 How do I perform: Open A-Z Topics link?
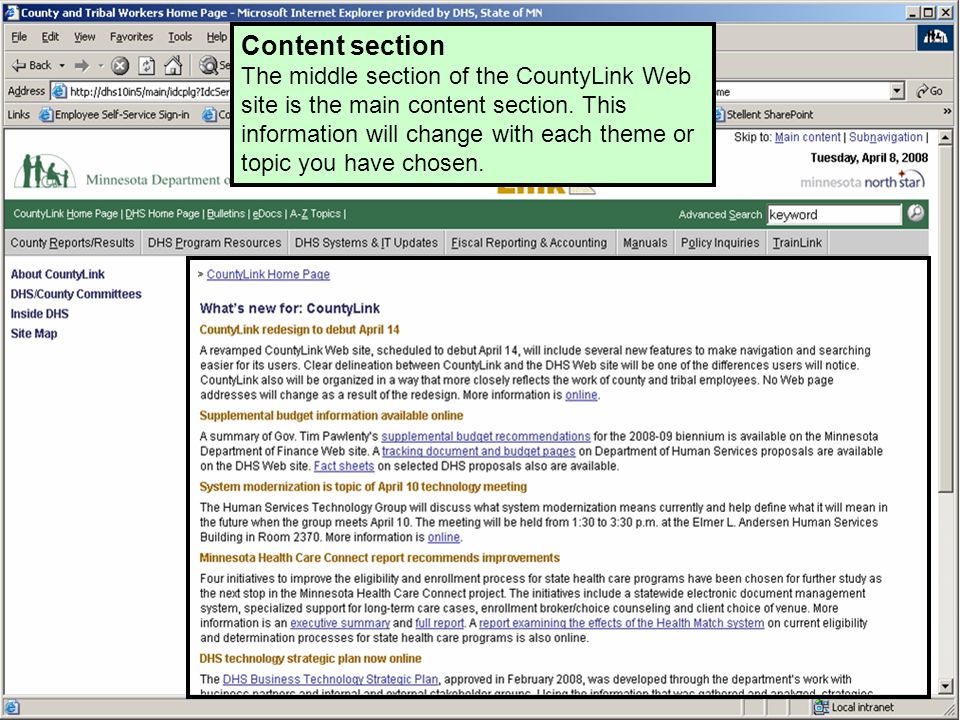[315, 214]
